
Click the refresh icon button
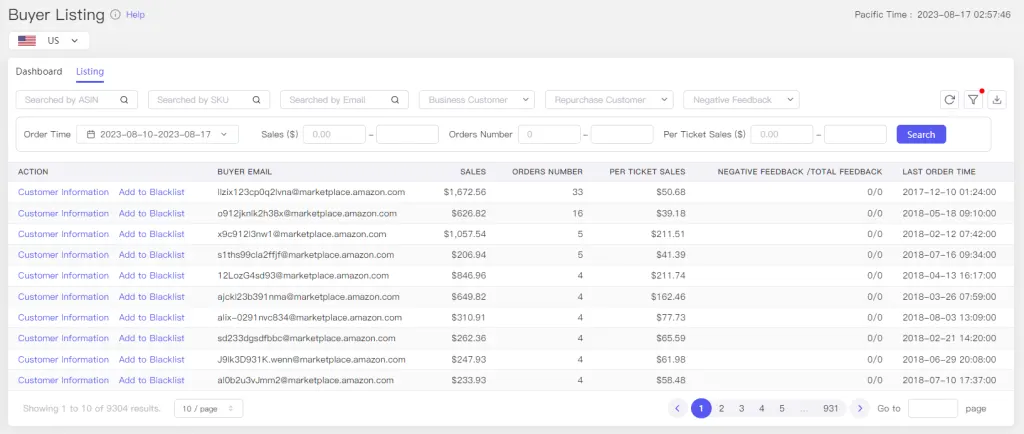click(x=949, y=100)
